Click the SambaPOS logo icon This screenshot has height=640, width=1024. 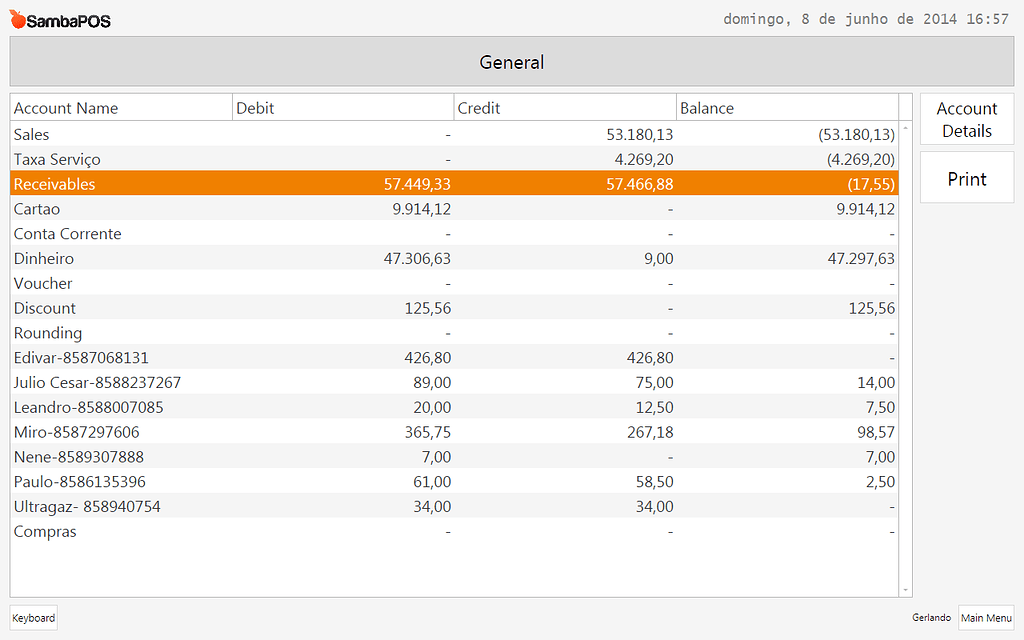16,18
